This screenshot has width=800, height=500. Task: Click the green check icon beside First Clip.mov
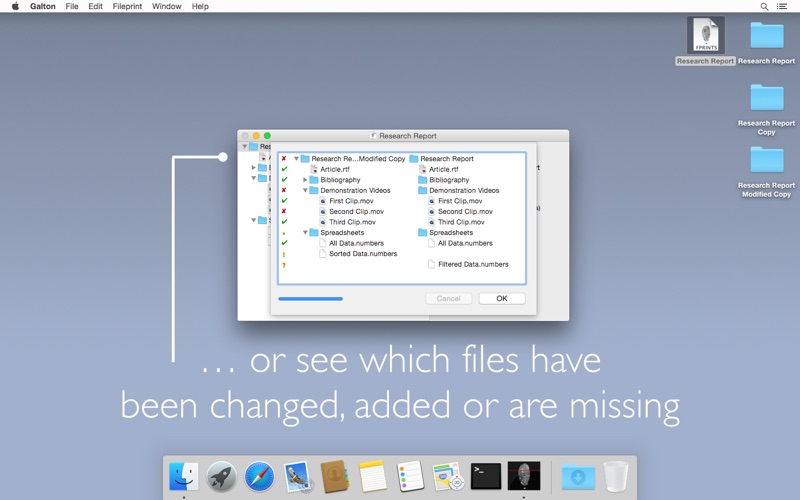tap(284, 201)
